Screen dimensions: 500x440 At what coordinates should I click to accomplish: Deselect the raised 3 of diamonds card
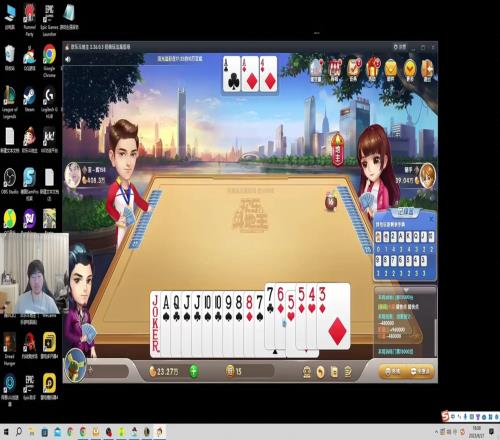tap(333, 316)
